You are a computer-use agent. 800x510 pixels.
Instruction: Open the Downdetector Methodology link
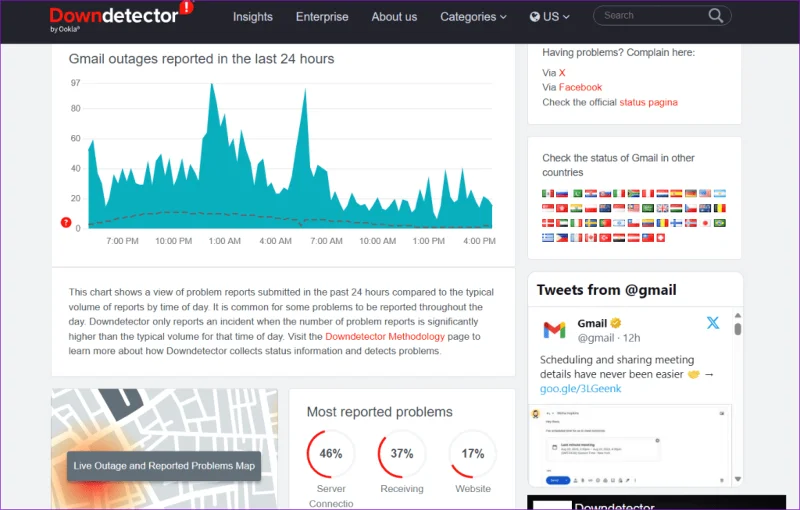point(385,337)
